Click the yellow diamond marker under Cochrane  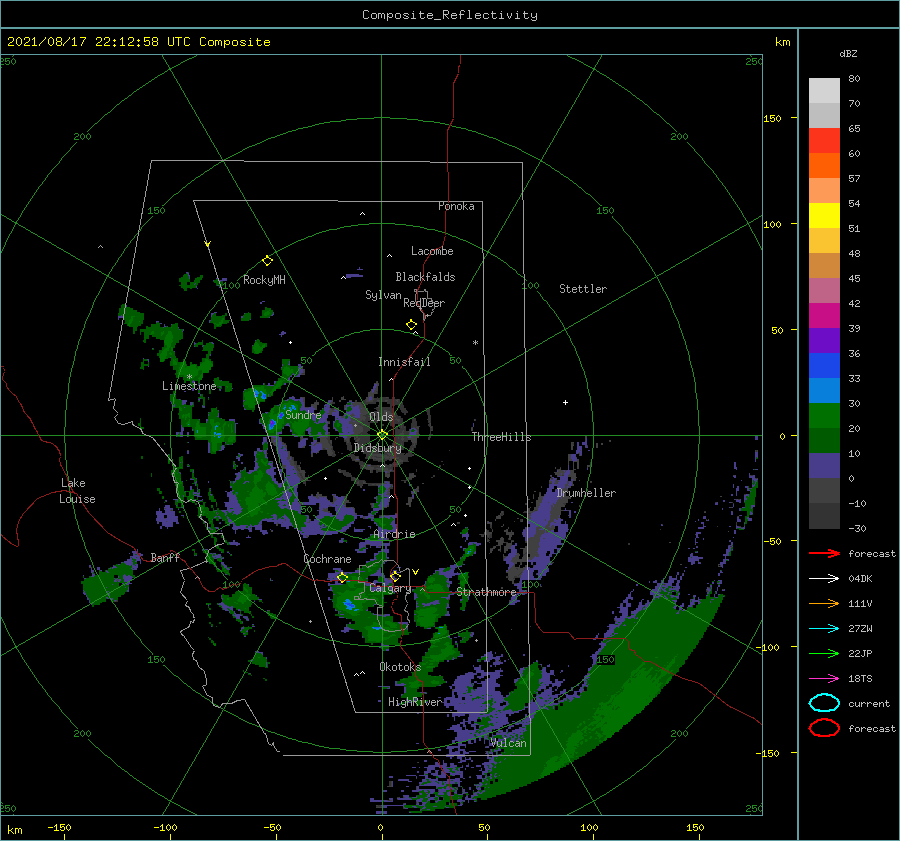click(342, 578)
